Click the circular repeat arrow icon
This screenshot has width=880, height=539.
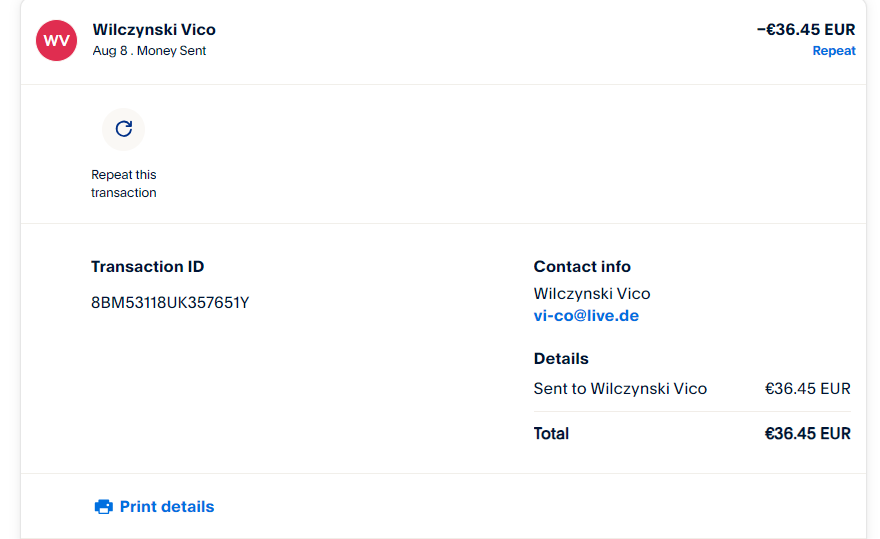pyautogui.click(x=123, y=129)
